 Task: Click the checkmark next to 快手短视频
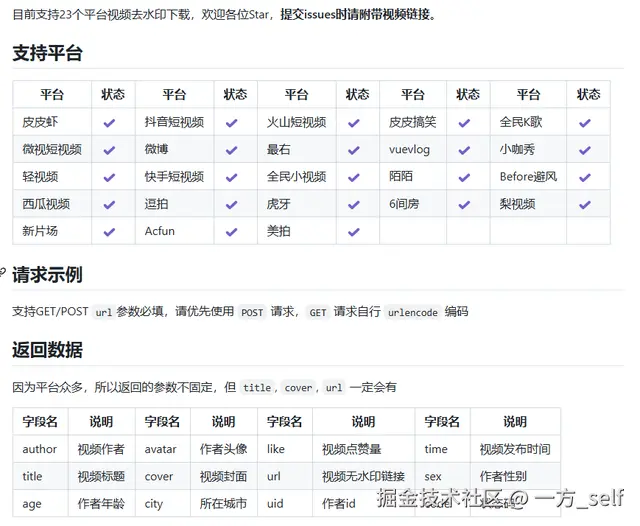(x=231, y=178)
